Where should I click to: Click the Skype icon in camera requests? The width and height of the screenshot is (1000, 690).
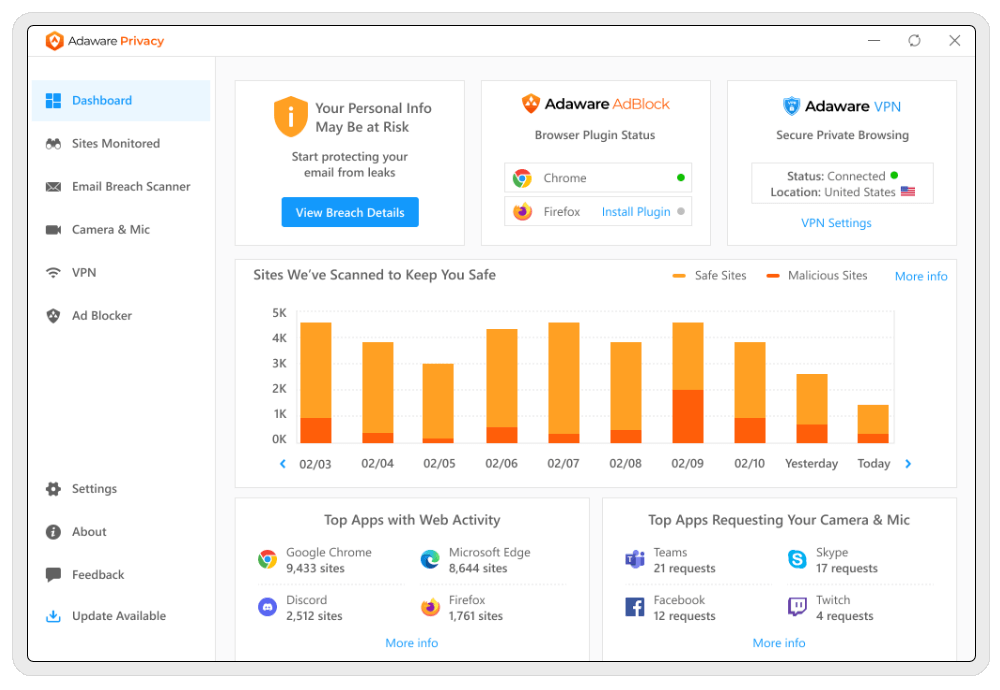(797, 560)
